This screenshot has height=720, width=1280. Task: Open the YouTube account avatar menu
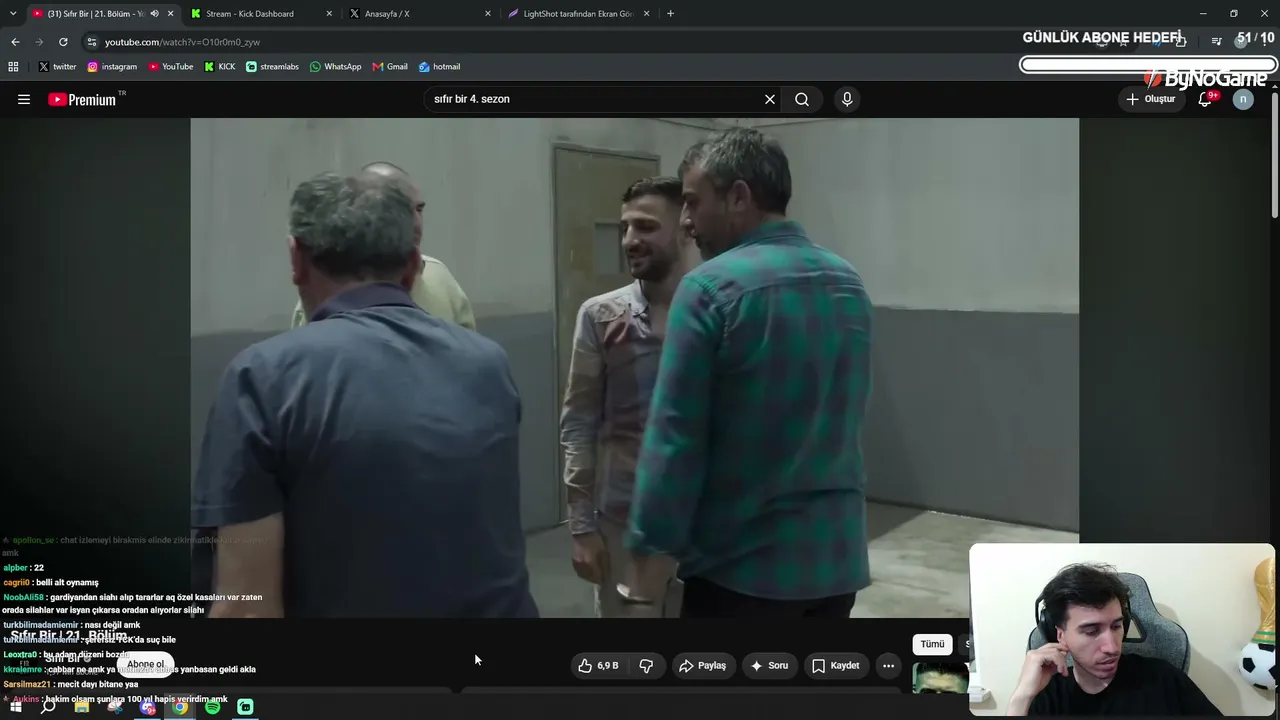1243,99
